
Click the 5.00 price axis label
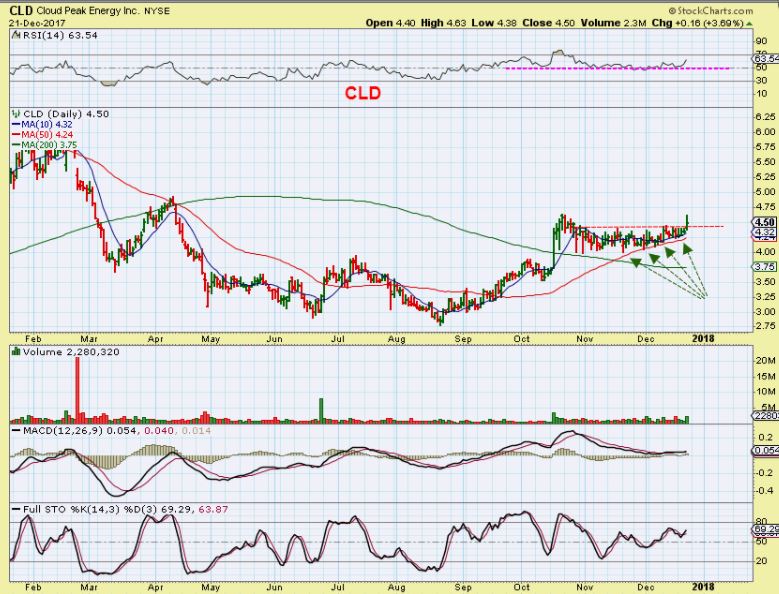(x=765, y=192)
